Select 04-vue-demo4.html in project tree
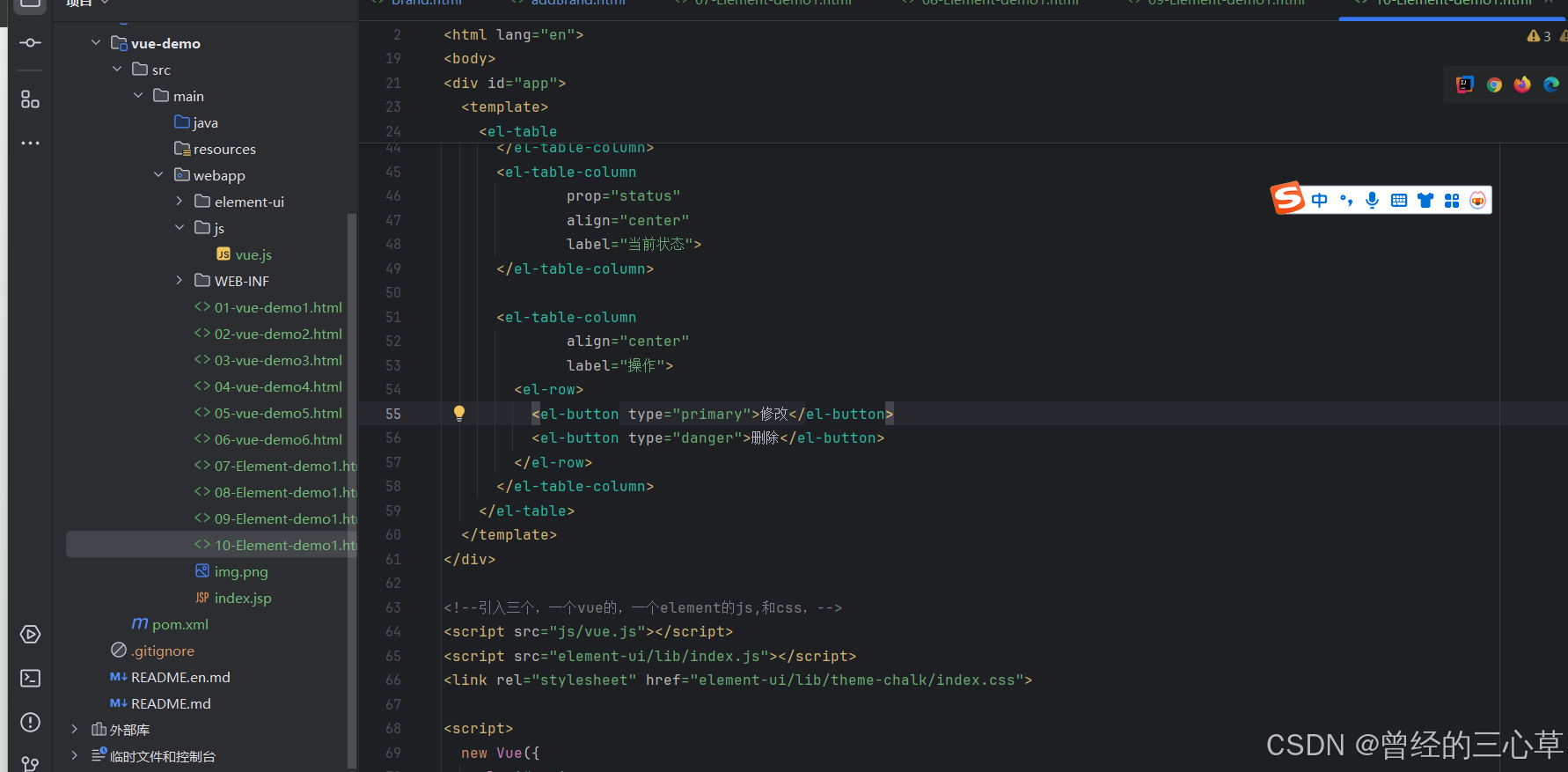 (268, 386)
